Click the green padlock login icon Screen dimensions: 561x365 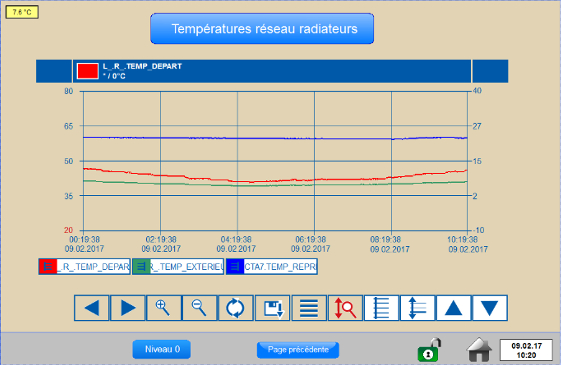click(429, 350)
